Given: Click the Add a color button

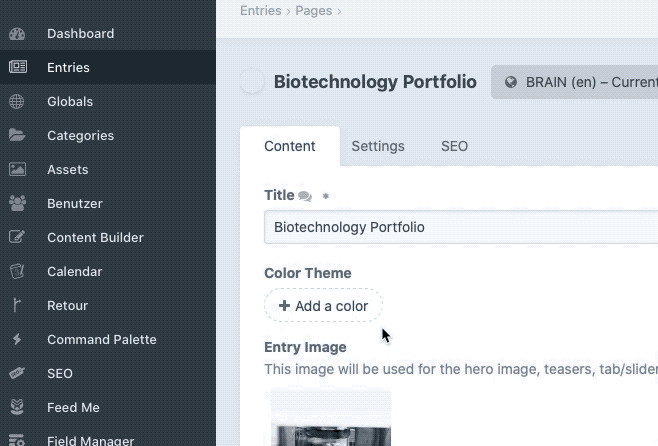Looking at the screenshot, I should click(x=323, y=306).
